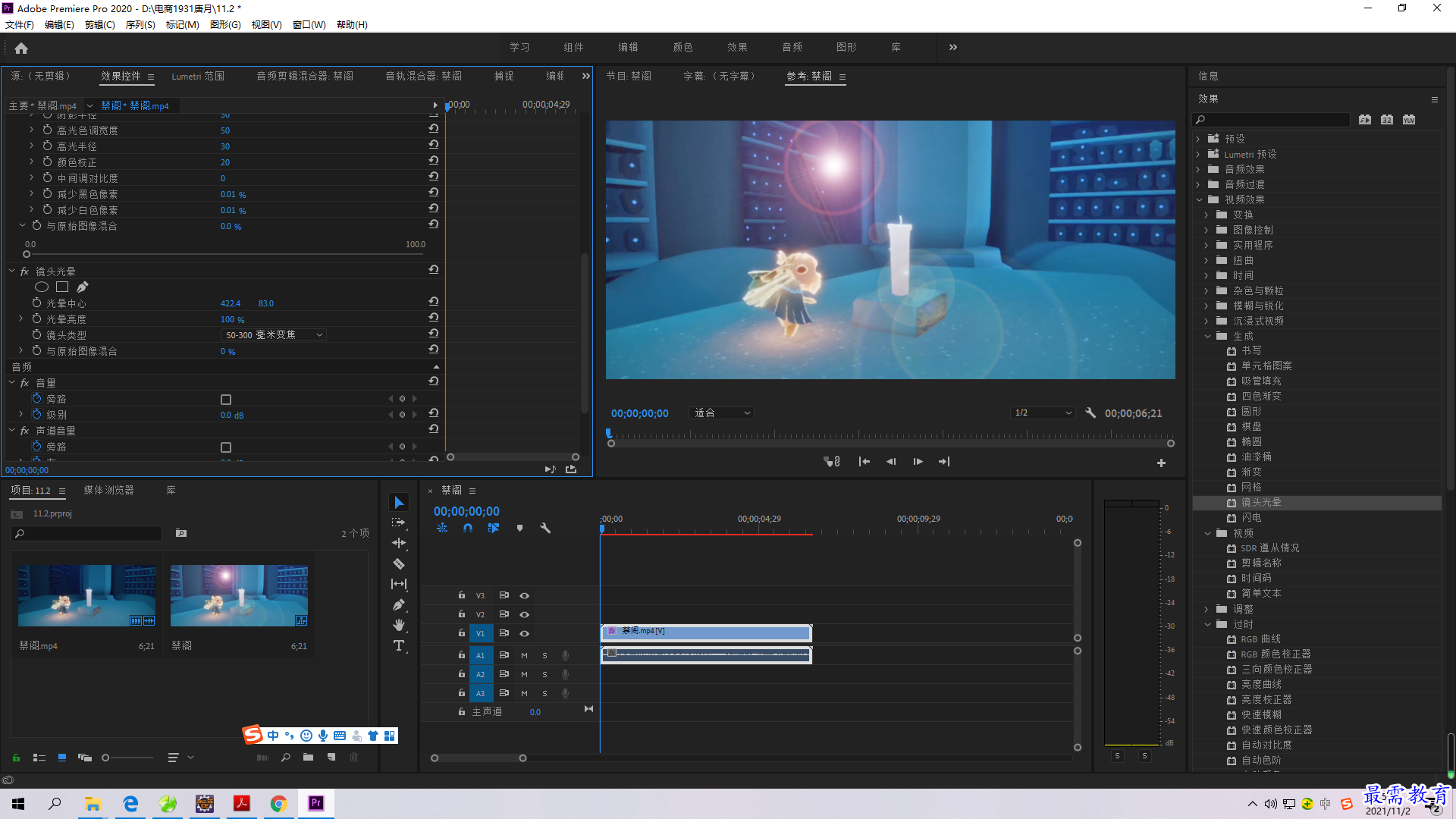The image size is (1456, 819).
Task: Open 序列(S) menu
Action: pos(140,25)
